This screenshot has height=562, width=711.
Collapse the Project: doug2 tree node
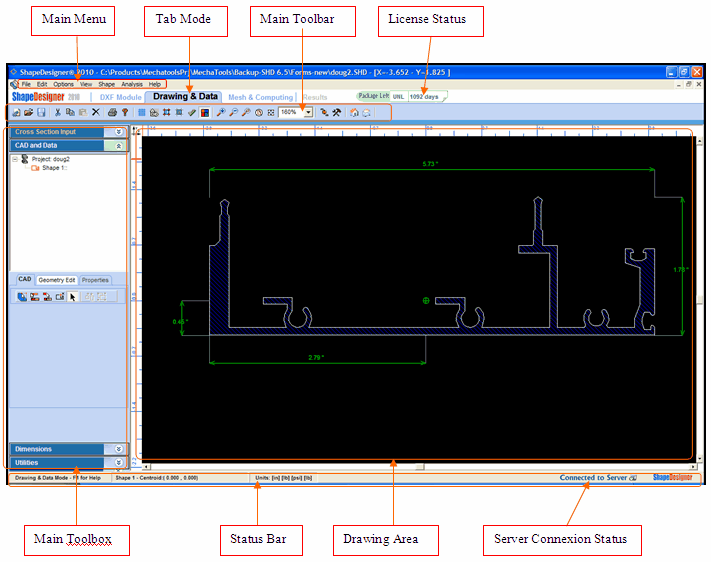point(15,159)
